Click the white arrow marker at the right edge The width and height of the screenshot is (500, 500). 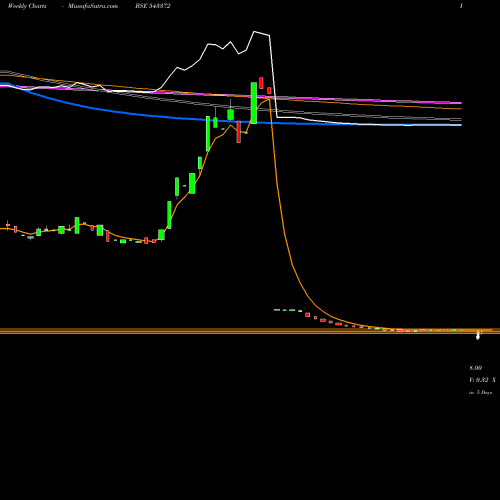[x=478, y=336]
